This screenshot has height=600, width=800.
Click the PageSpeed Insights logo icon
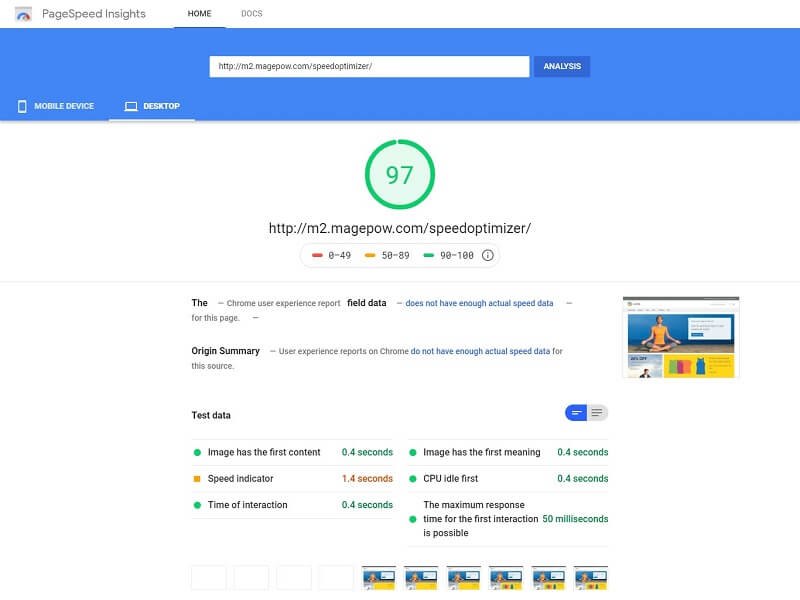(x=22, y=14)
